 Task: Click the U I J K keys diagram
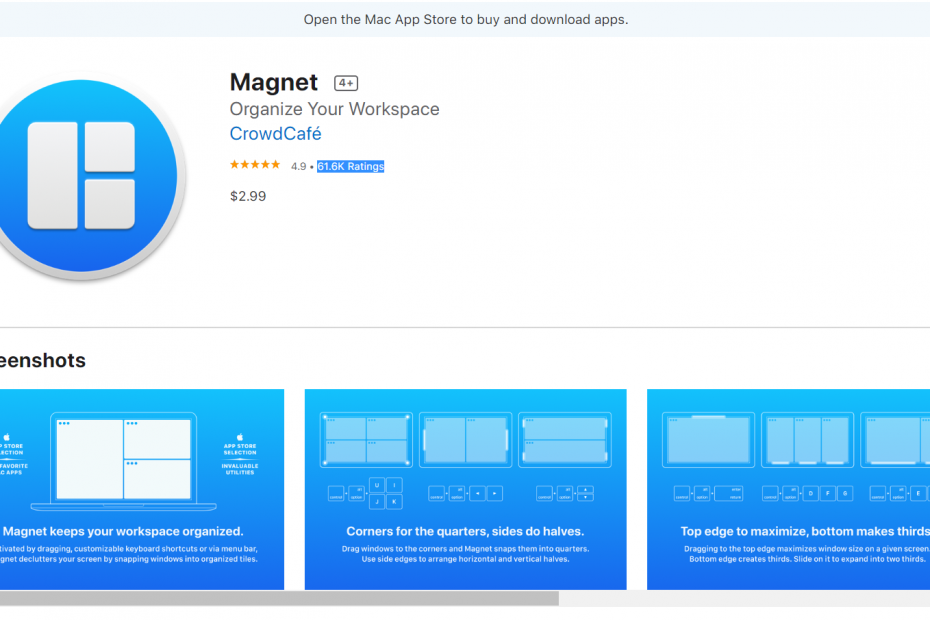(x=386, y=493)
